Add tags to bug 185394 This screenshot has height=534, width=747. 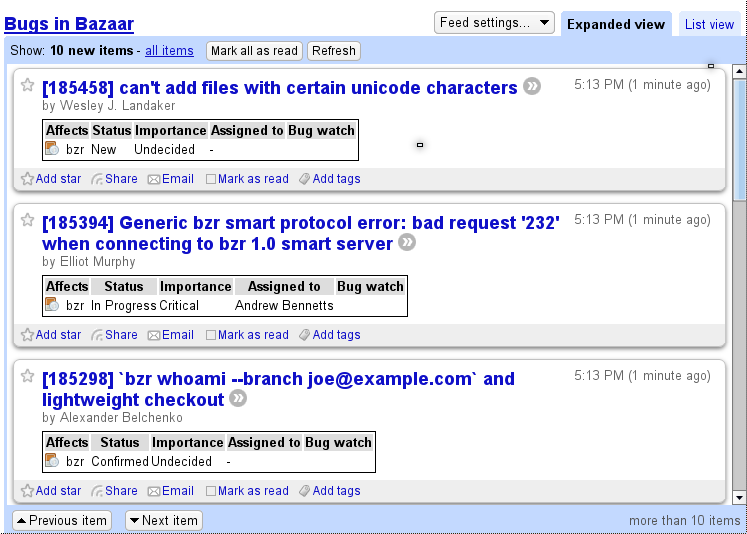330,335
